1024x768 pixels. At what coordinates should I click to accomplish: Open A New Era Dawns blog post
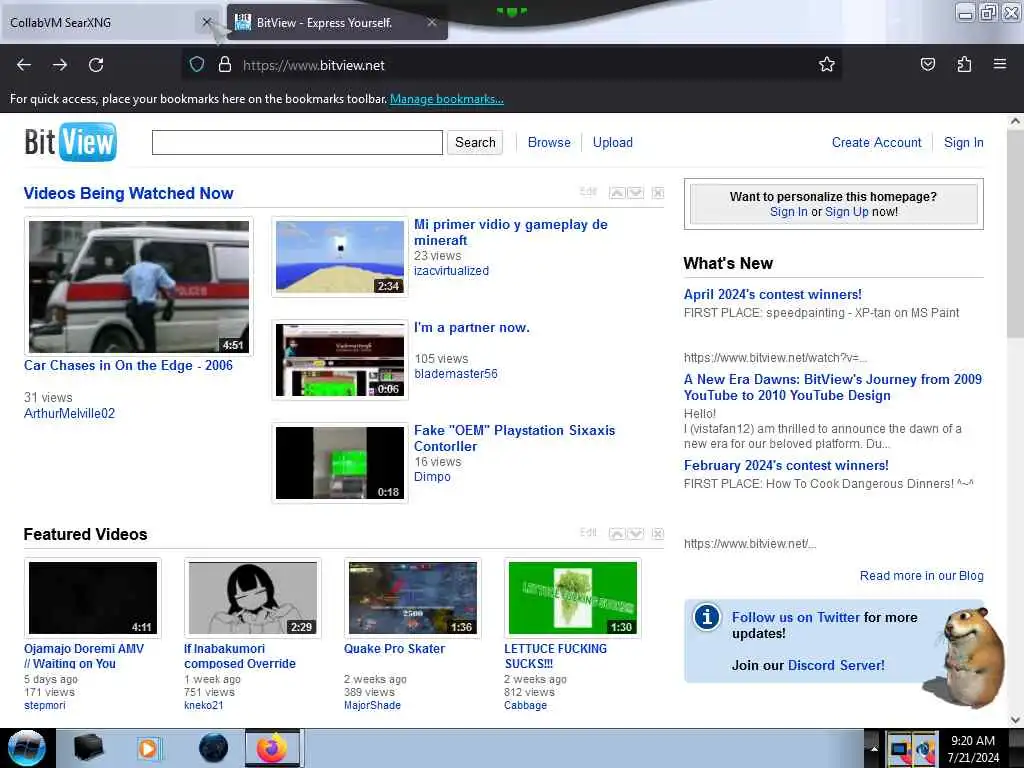click(x=833, y=387)
